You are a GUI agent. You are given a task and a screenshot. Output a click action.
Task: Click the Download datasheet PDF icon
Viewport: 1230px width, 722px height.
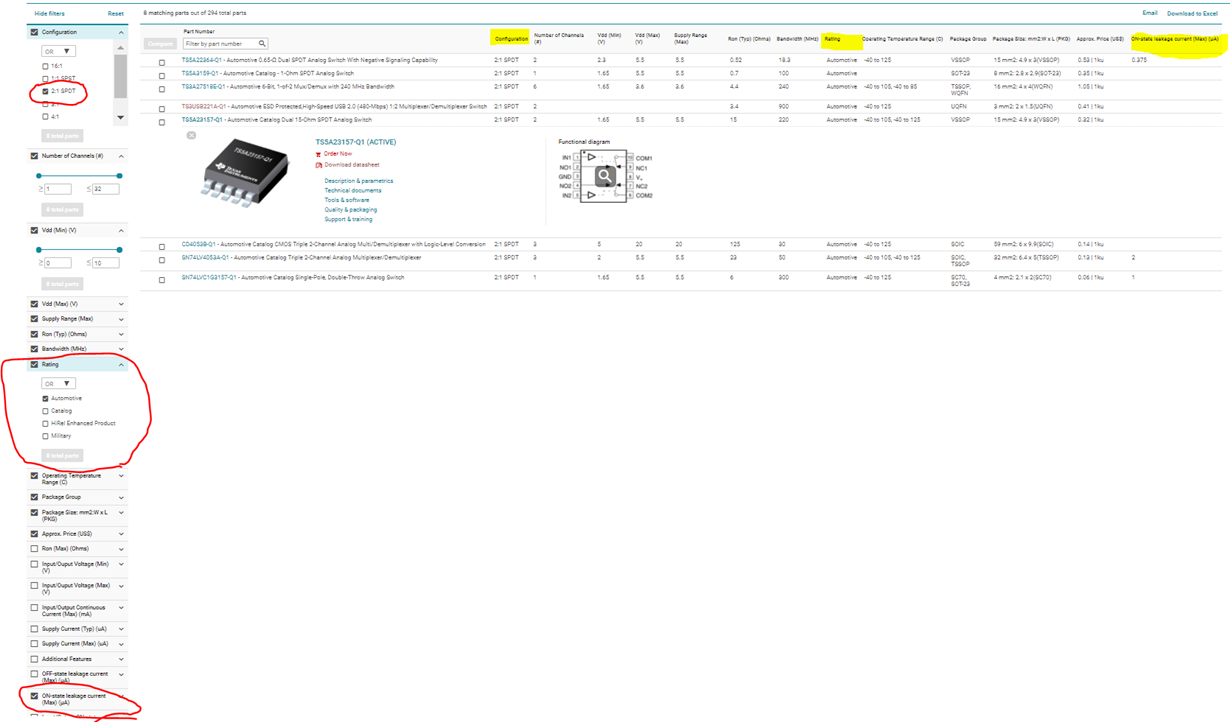pyautogui.click(x=318, y=165)
